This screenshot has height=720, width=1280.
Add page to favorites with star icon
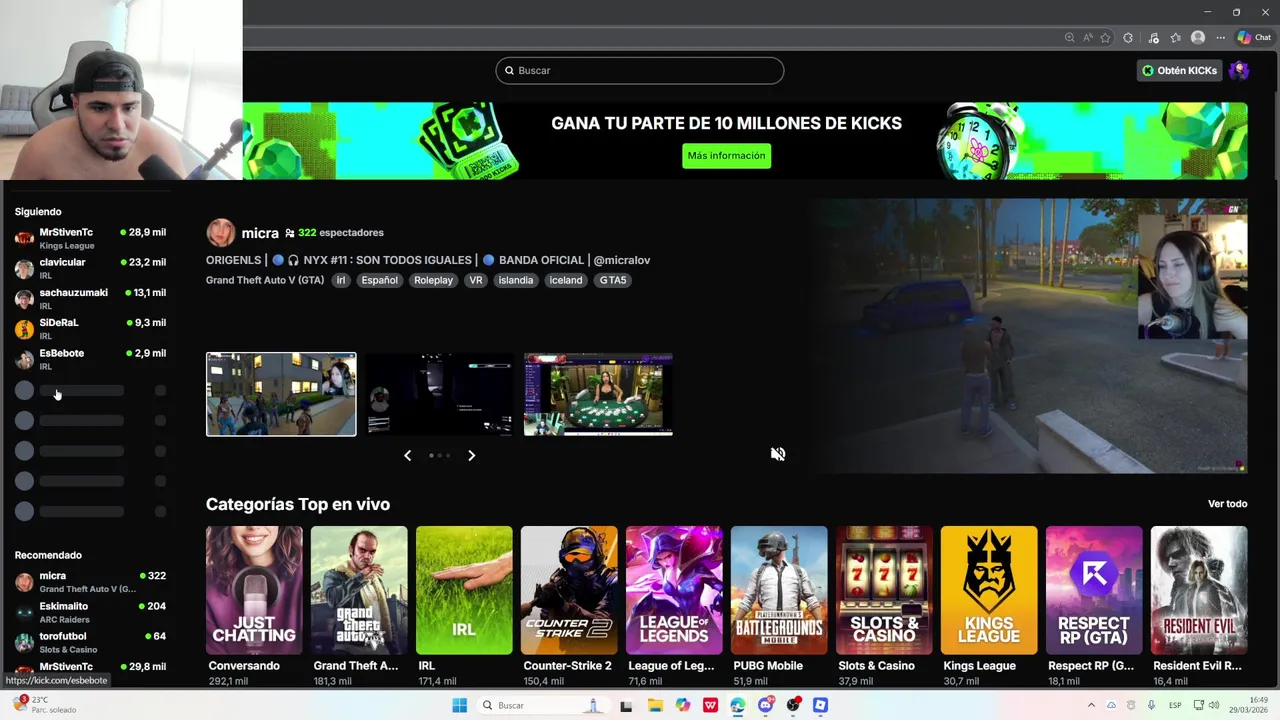[1105, 38]
